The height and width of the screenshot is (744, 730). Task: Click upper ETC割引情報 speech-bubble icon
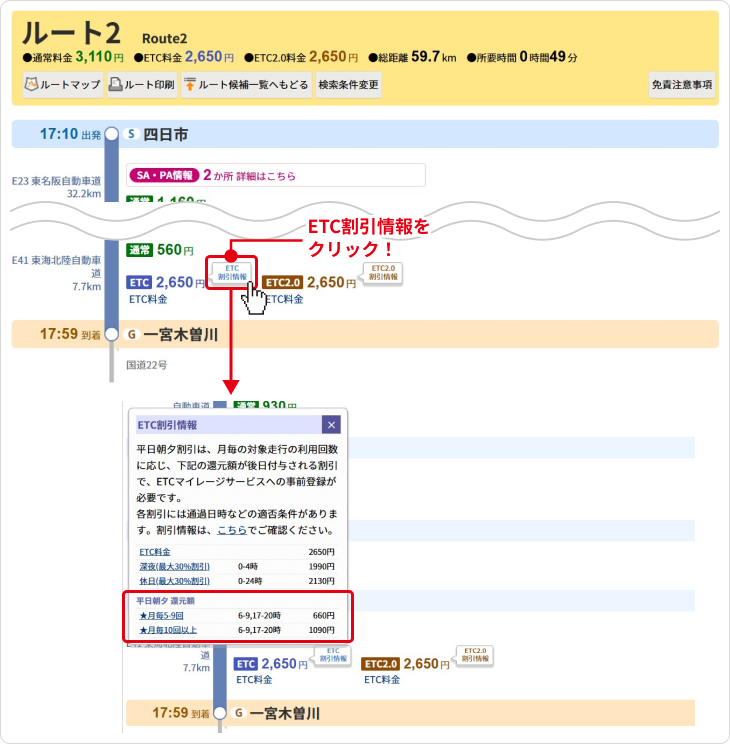[231, 273]
